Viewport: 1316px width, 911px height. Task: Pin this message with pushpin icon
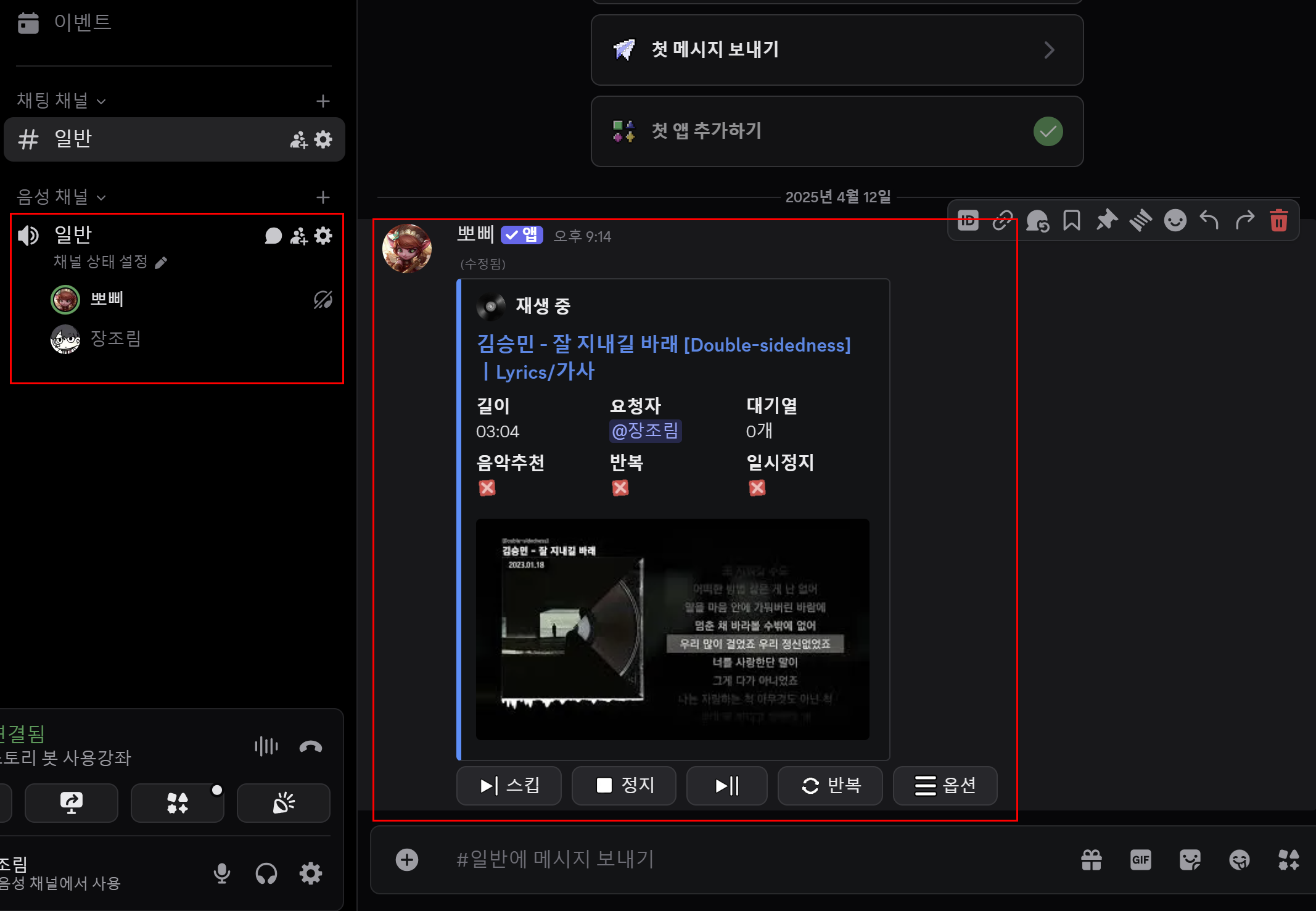coord(1106,220)
